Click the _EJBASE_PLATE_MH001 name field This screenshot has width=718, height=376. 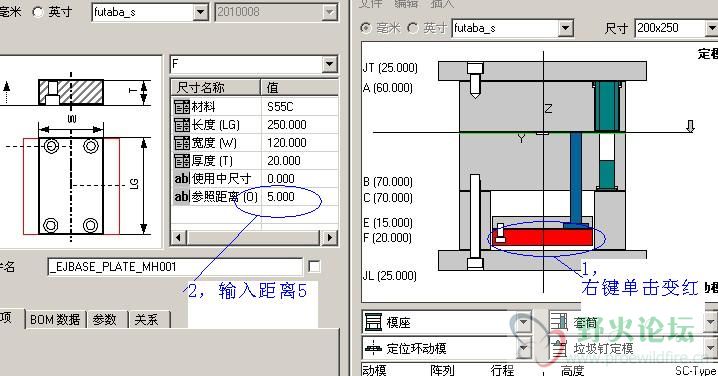pyautogui.click(x=175, y=267)
